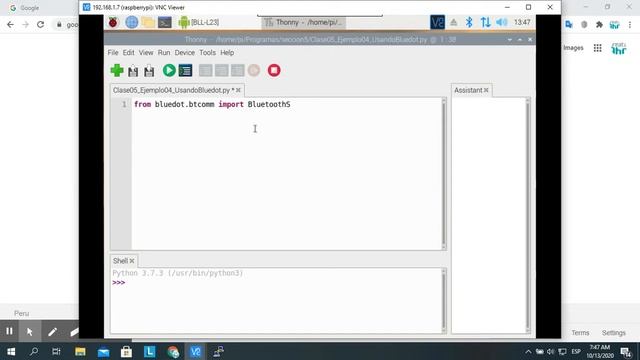Click the greyed Resume toolbar icon
Image resolution: width=640 pixels, height=360 pixels.
click(254, 71)
